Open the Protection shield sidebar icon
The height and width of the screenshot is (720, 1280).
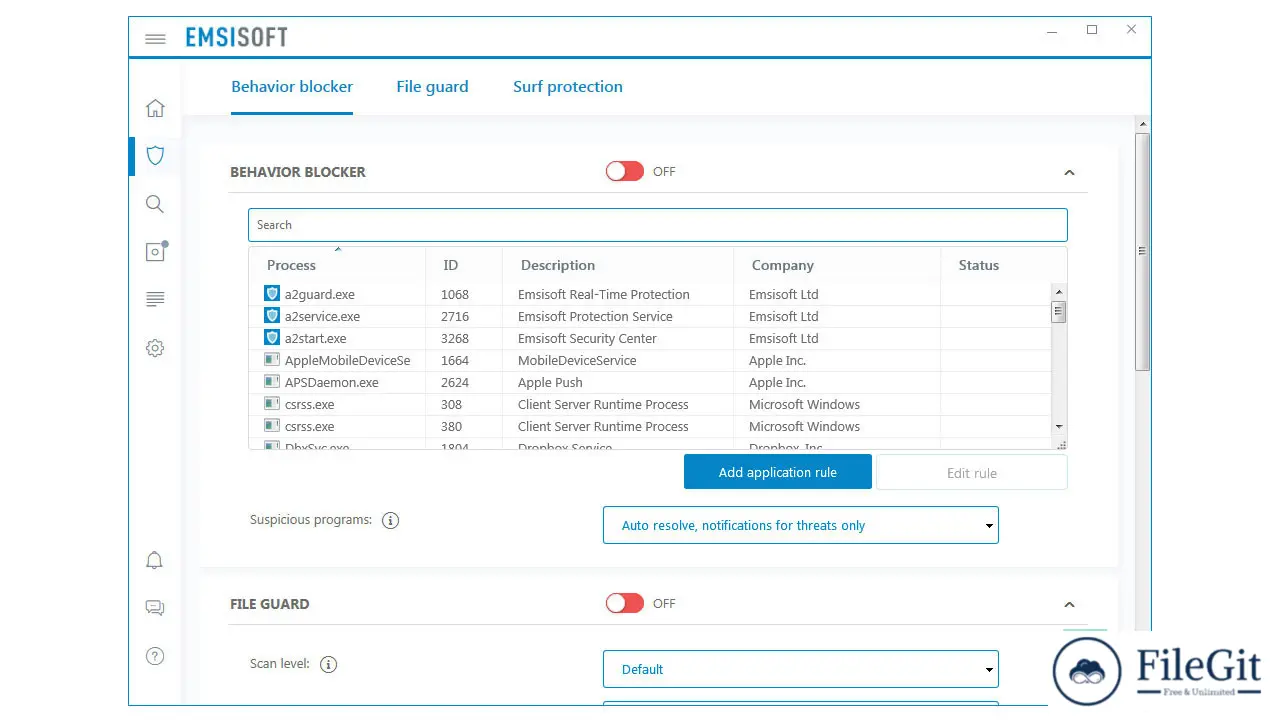155,155
